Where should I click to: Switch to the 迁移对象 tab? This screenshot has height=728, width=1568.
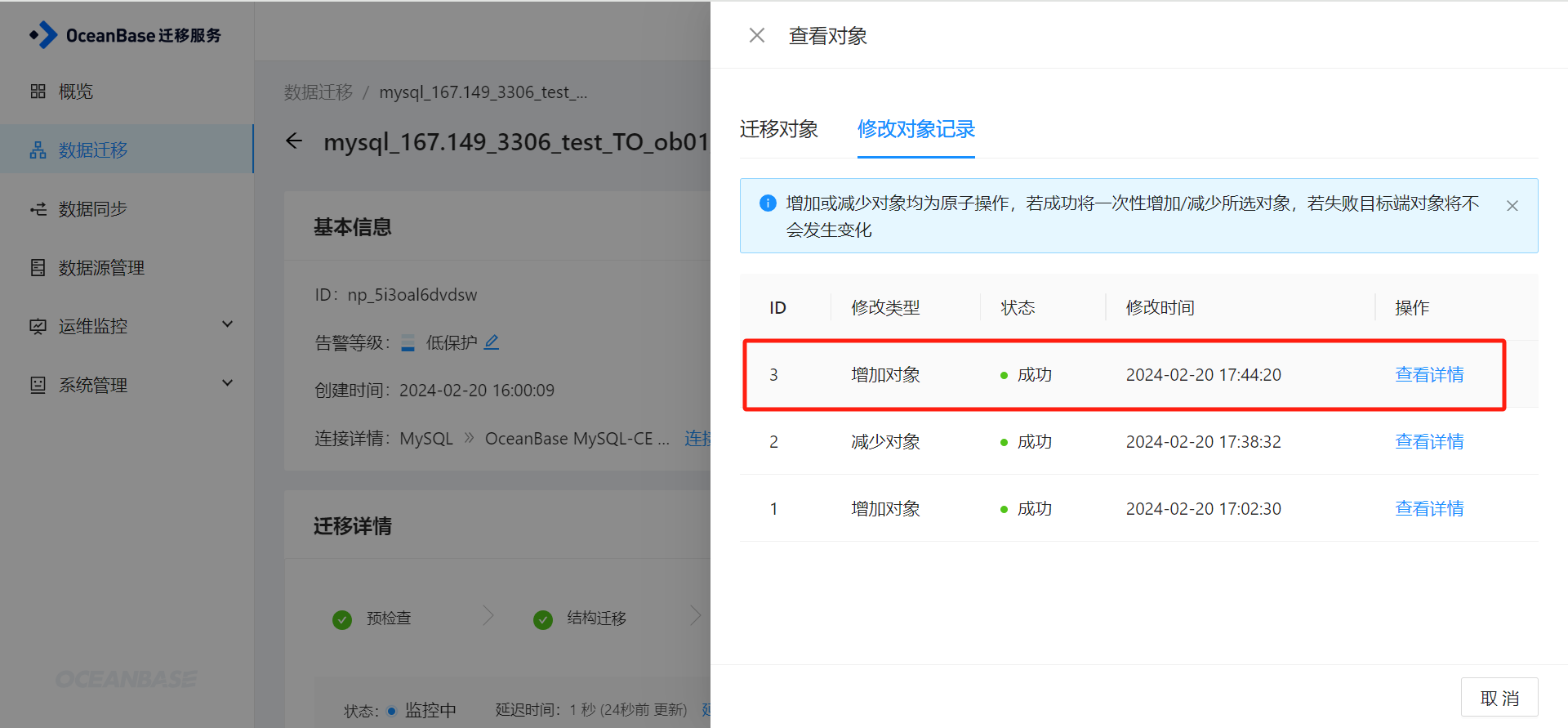779,129
